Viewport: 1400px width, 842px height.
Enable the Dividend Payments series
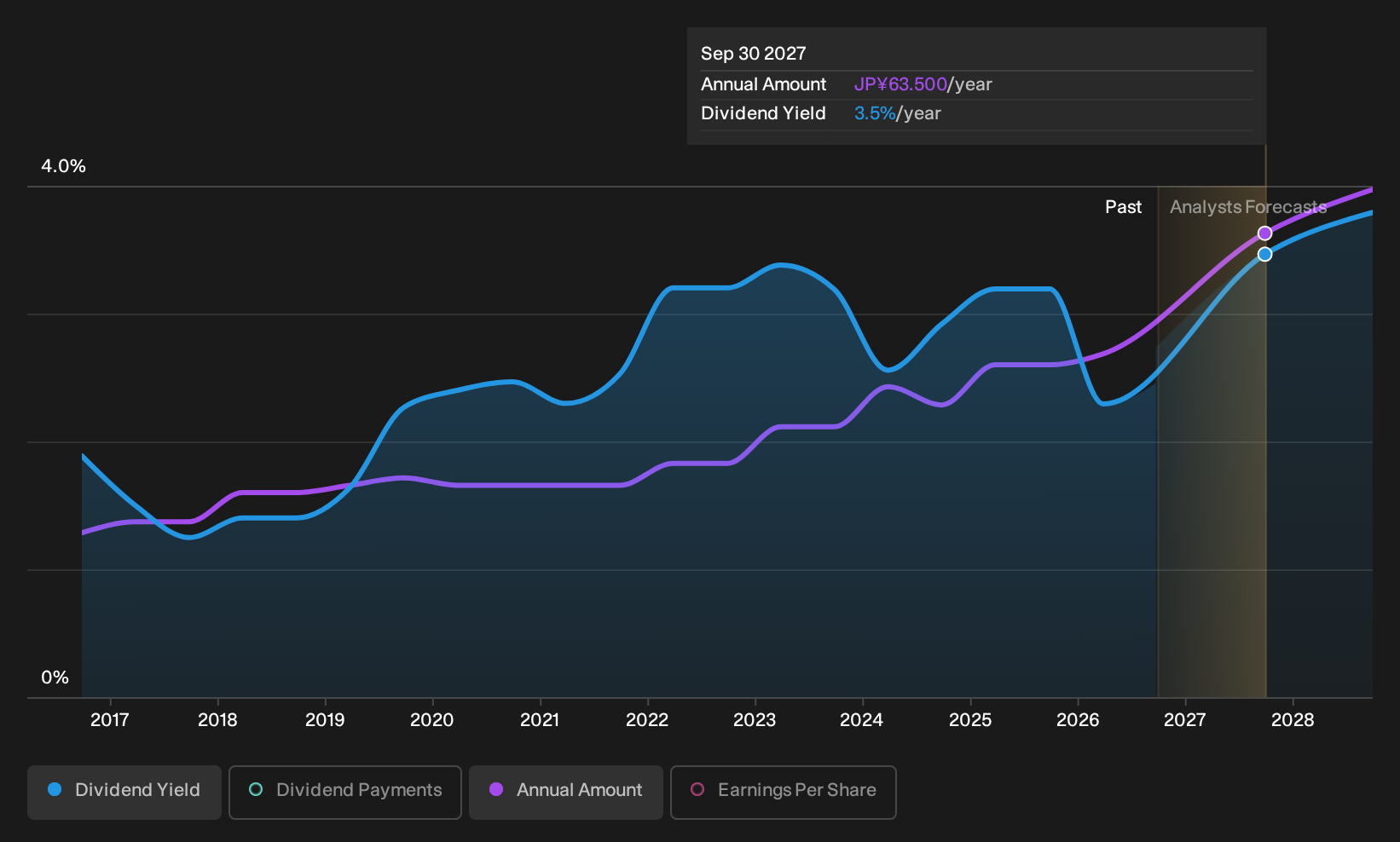tap(345, 792)
